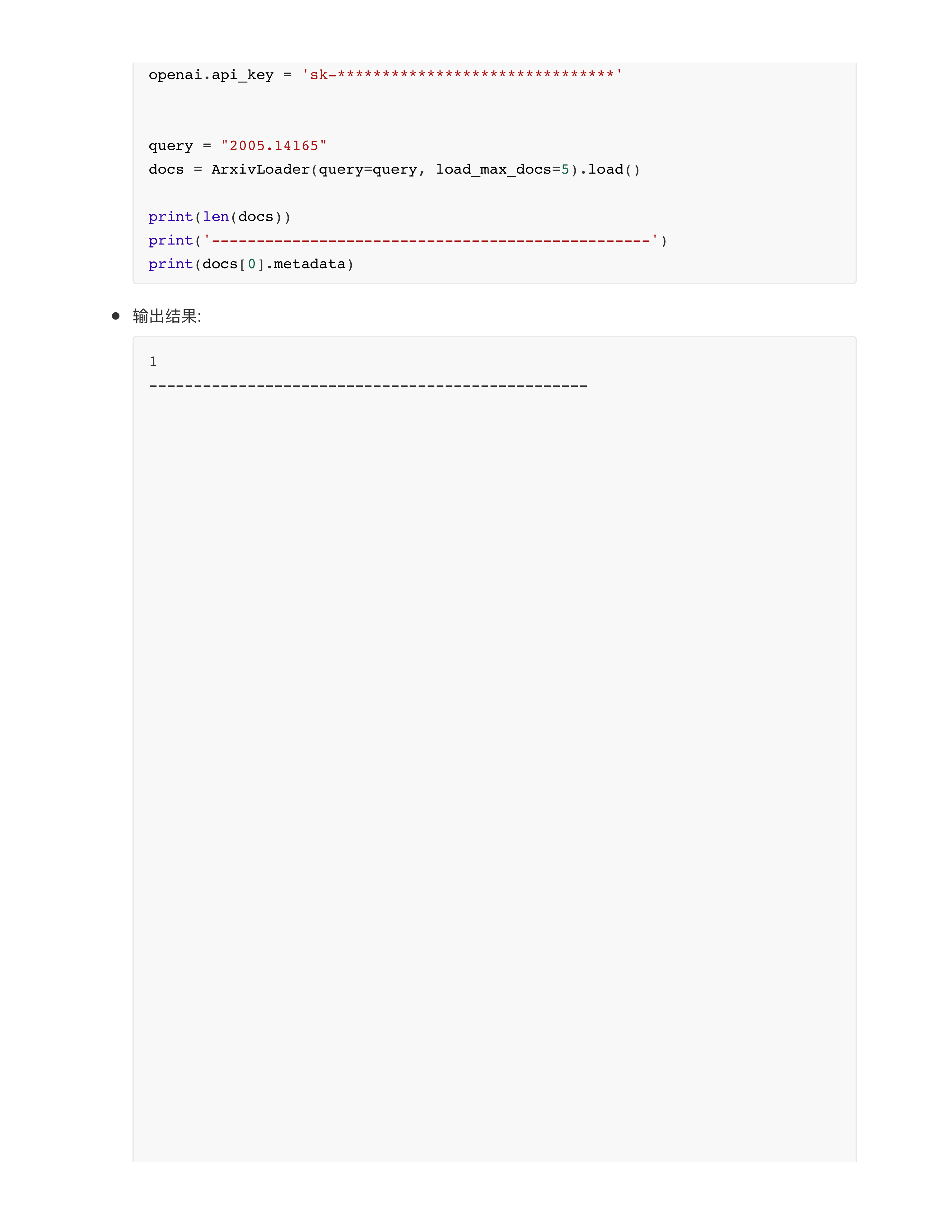Click the print keyword before len(docs)
Viewport: 952px width, 1232px height.
point(170,217)
